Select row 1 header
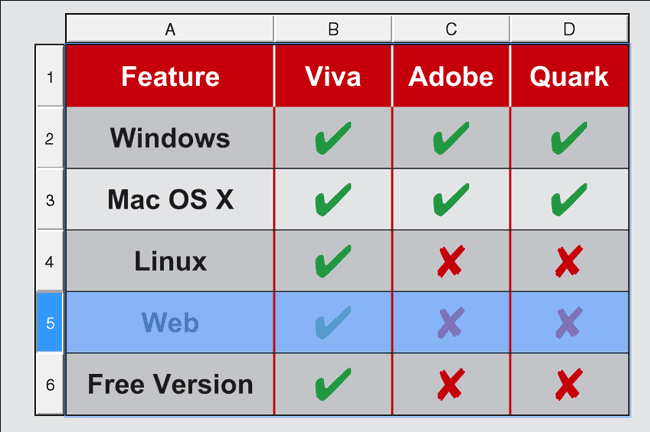Viewport: 650px width, 432px height. 50,76
